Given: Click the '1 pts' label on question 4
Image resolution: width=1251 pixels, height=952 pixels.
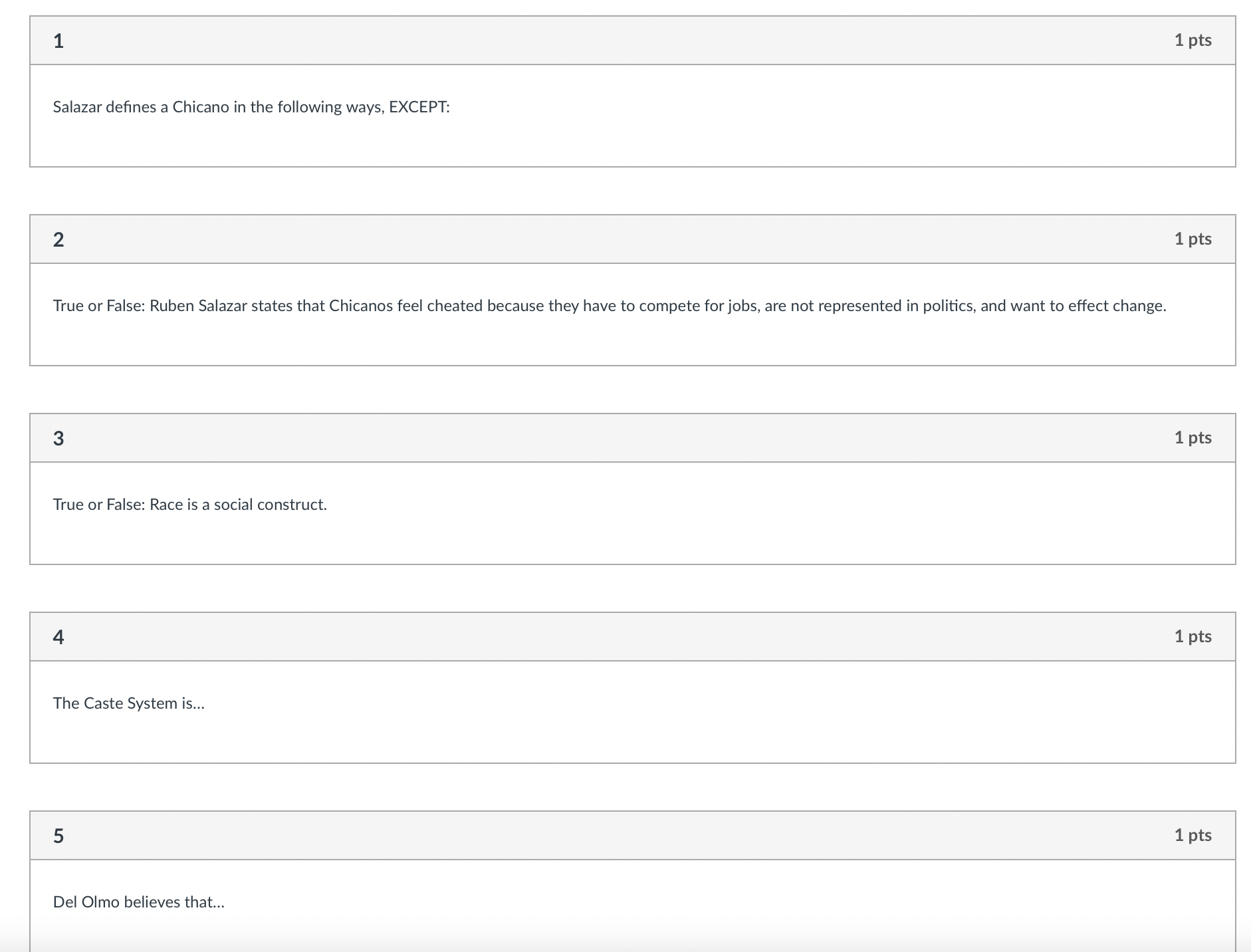Looking at the screenshot, I should click(x=1193, y=637).
